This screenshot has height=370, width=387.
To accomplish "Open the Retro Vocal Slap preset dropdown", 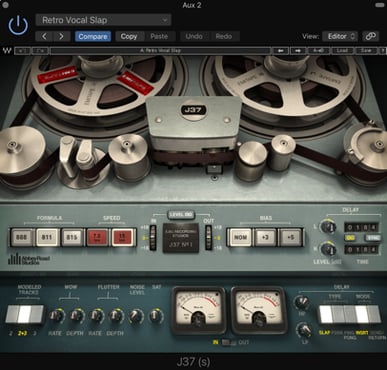I will point(103,20).
